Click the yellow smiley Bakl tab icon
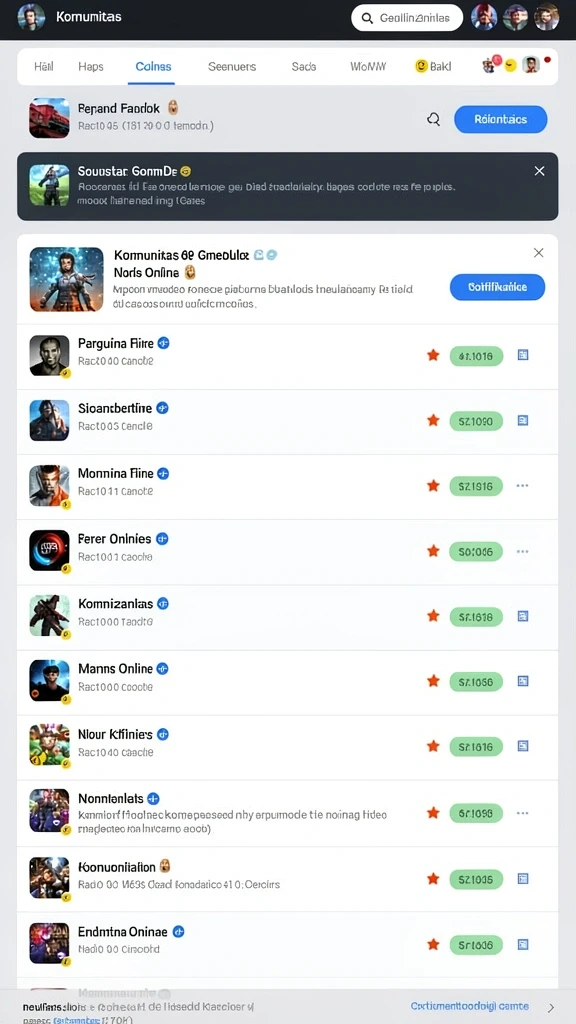The height and width of the screenshot is (1024, 576). coord(421,66)
